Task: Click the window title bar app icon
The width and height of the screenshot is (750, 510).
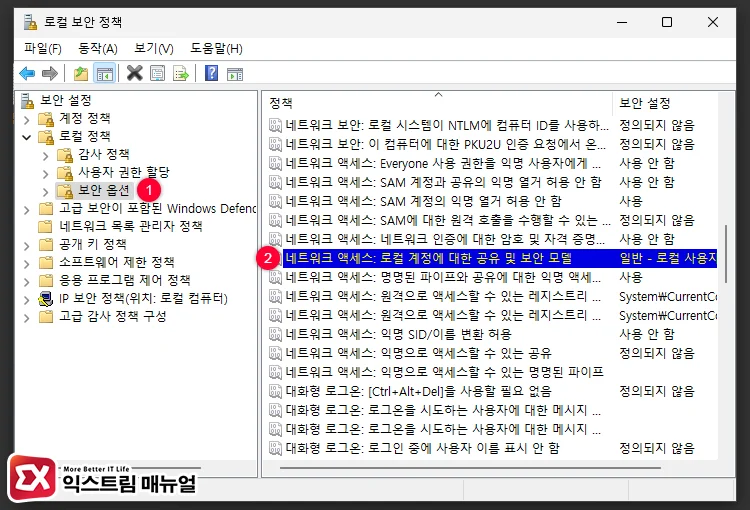Action: [30, 22]
